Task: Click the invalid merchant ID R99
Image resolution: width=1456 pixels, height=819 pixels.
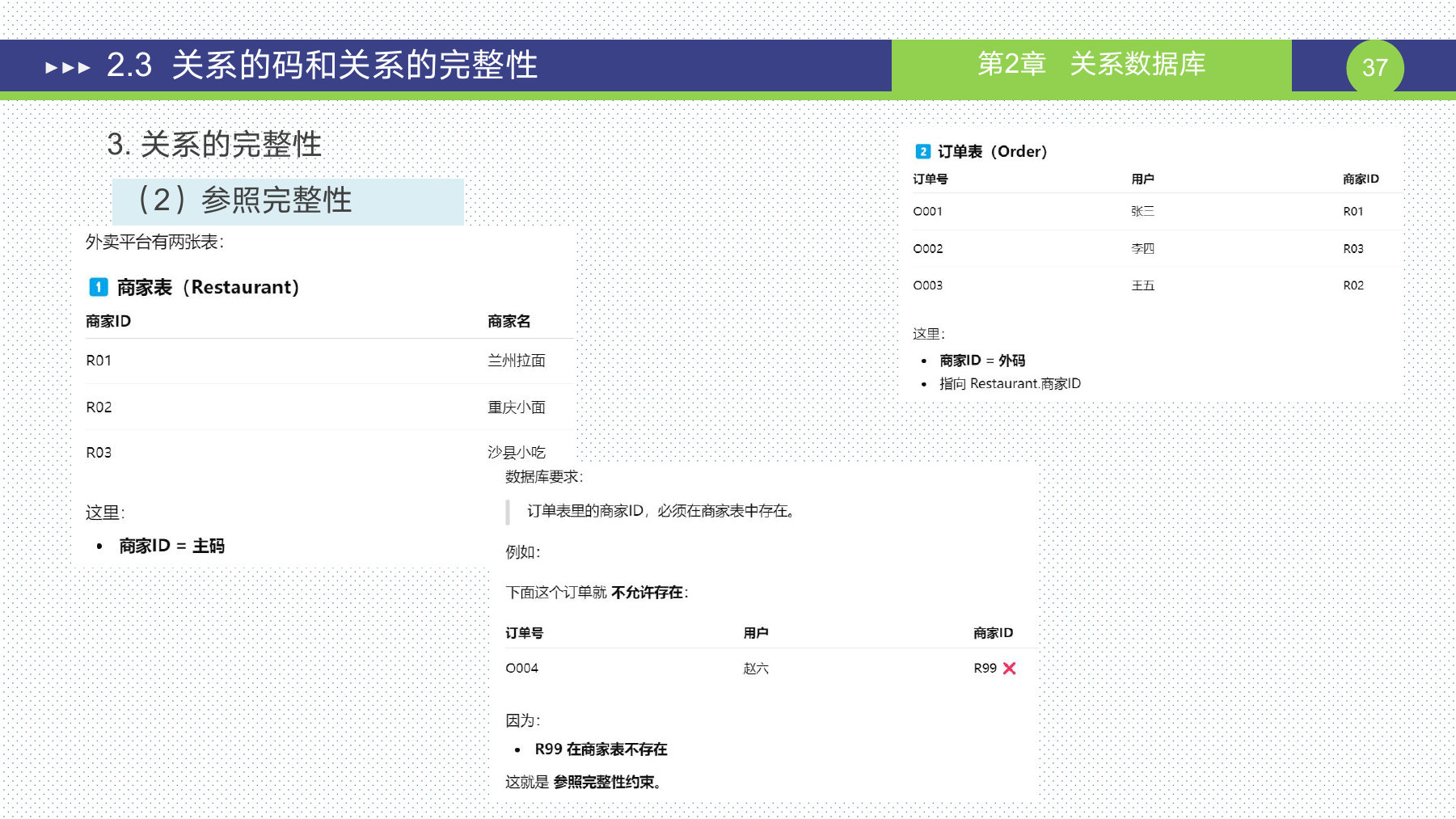Action: point(985,668)
